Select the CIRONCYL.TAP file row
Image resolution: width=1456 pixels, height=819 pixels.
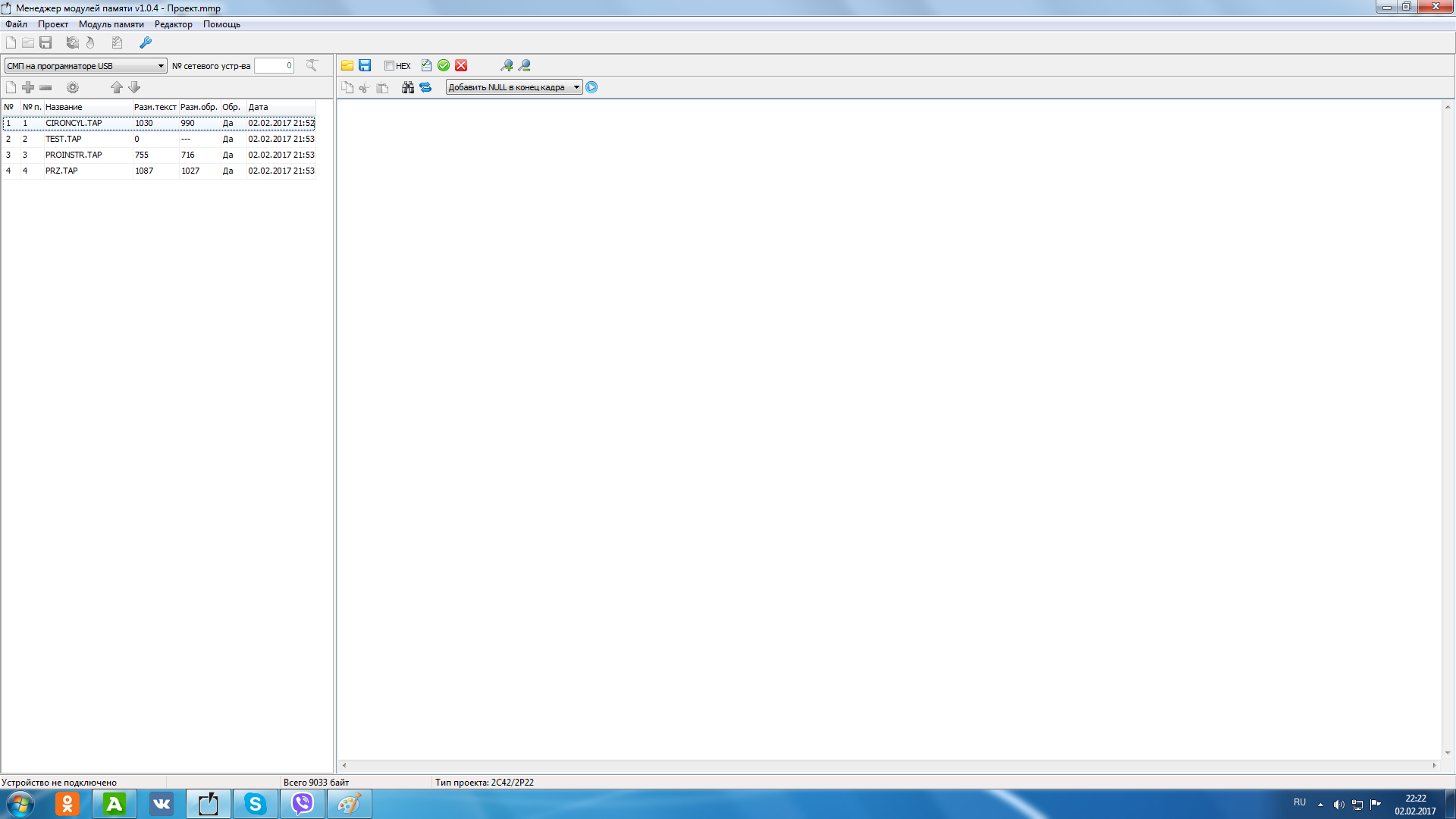coord(158,123)
